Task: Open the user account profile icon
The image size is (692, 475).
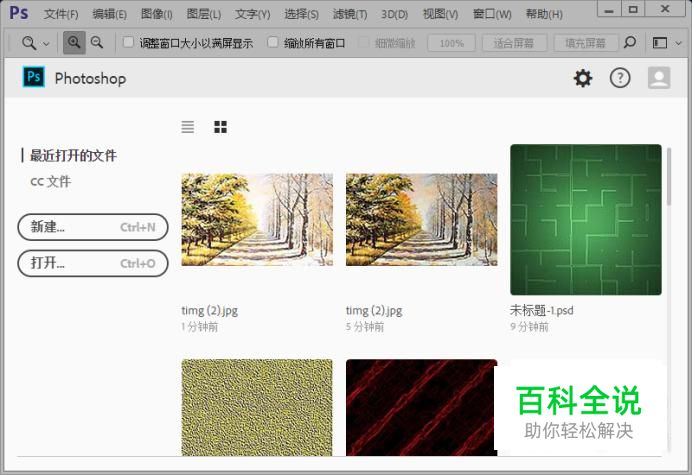Action: pos(659,78)
